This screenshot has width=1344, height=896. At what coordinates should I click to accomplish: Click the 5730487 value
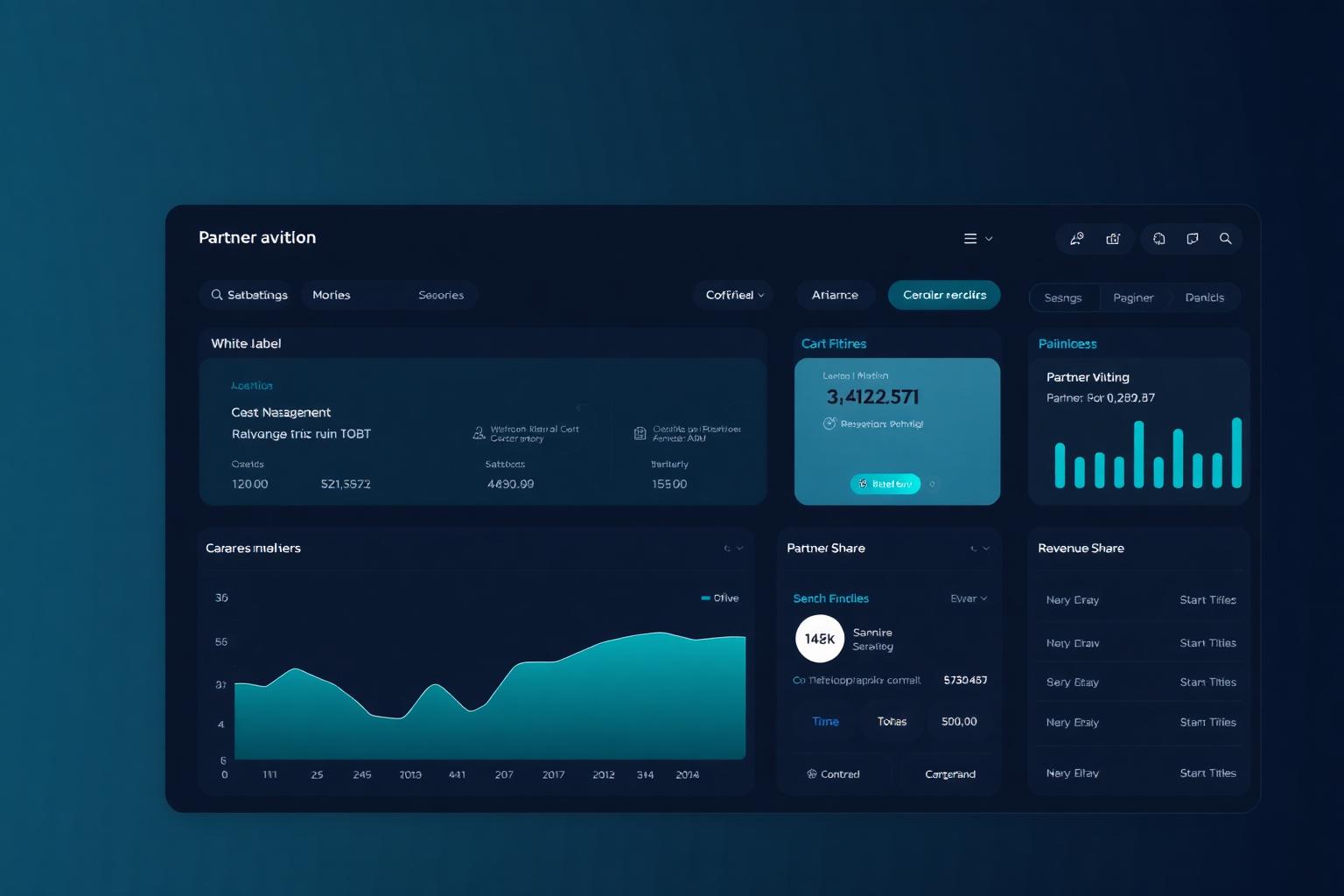point(965,680)
